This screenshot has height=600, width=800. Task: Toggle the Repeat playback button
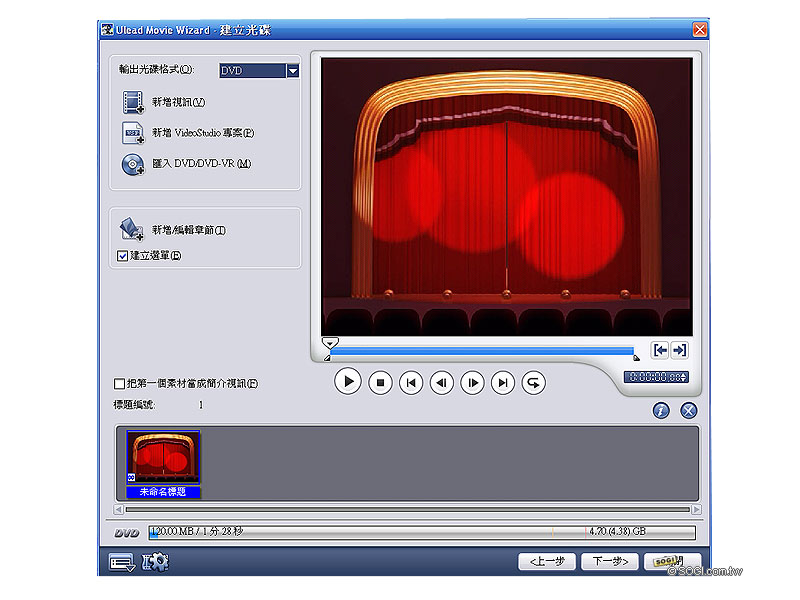click(534, 383)
